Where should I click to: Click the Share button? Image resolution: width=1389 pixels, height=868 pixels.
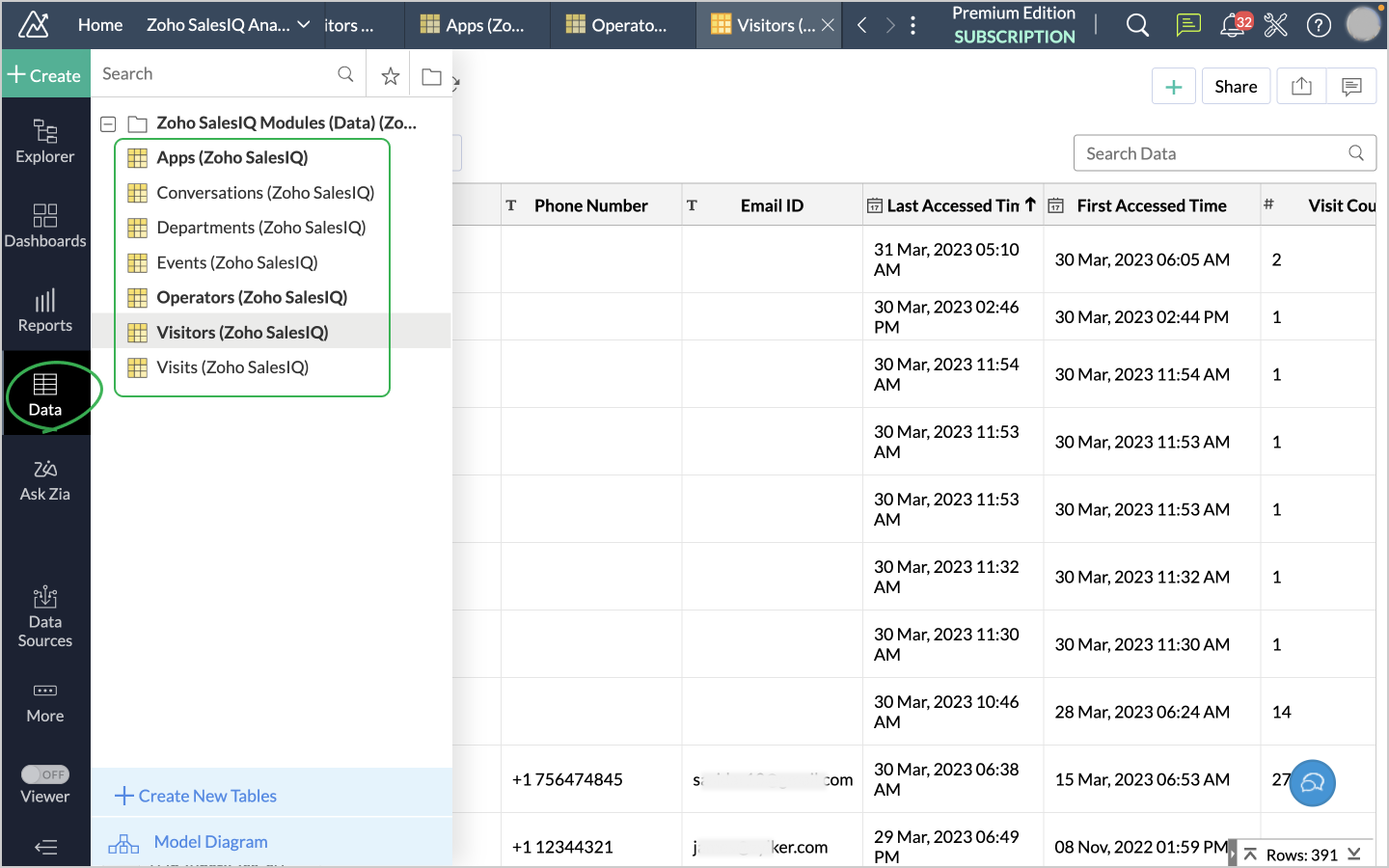point(1236,86)
